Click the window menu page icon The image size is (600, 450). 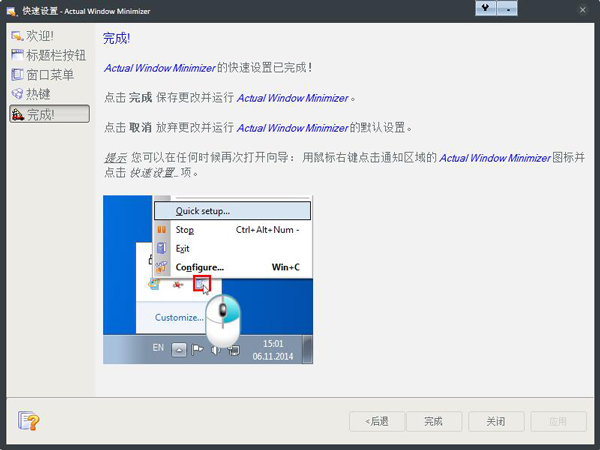click(17, 74)
